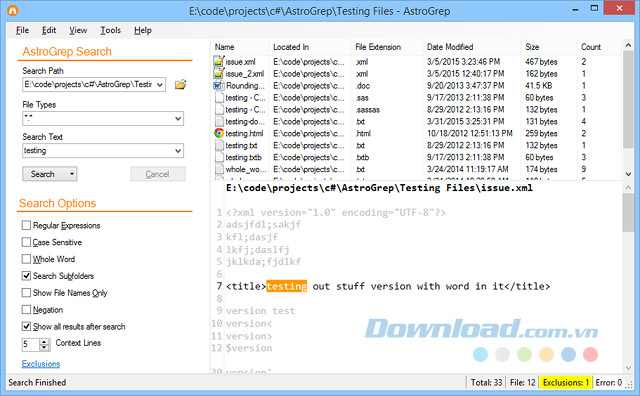Click inside the Search Text field
640x396 pixels.
[x=97, y=151]
